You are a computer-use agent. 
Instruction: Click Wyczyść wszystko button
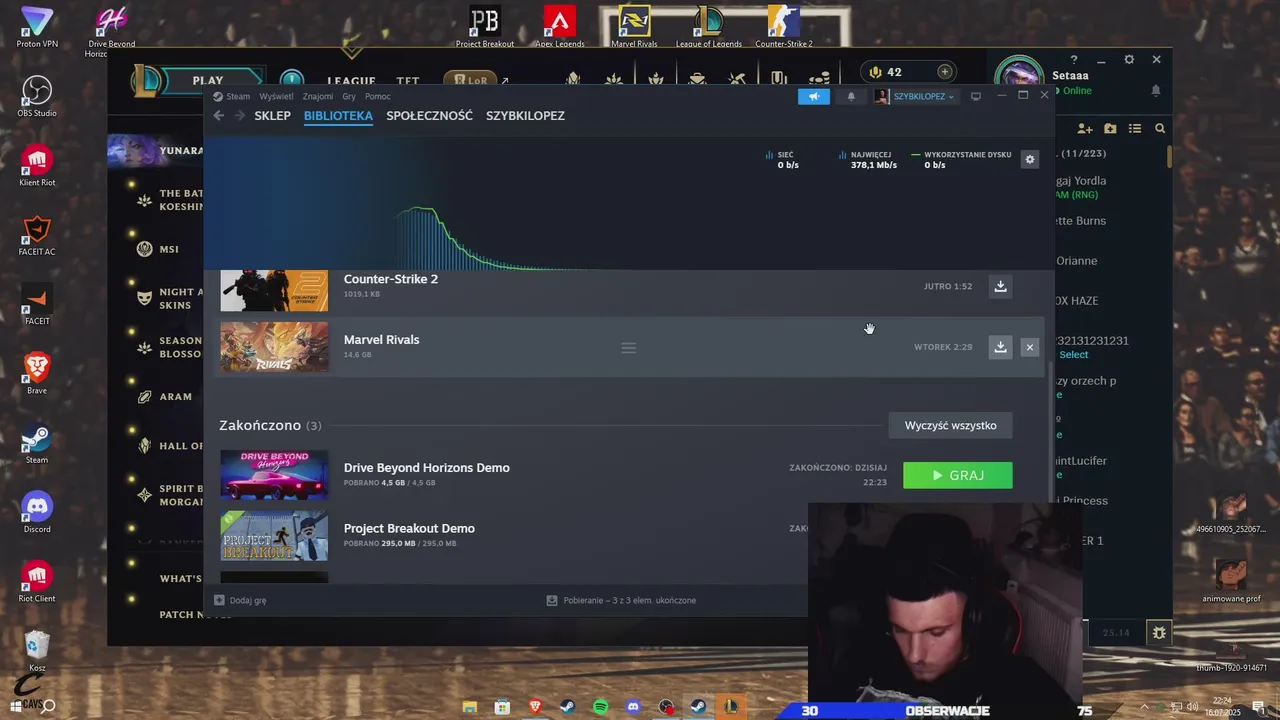(x=950, y=426)
